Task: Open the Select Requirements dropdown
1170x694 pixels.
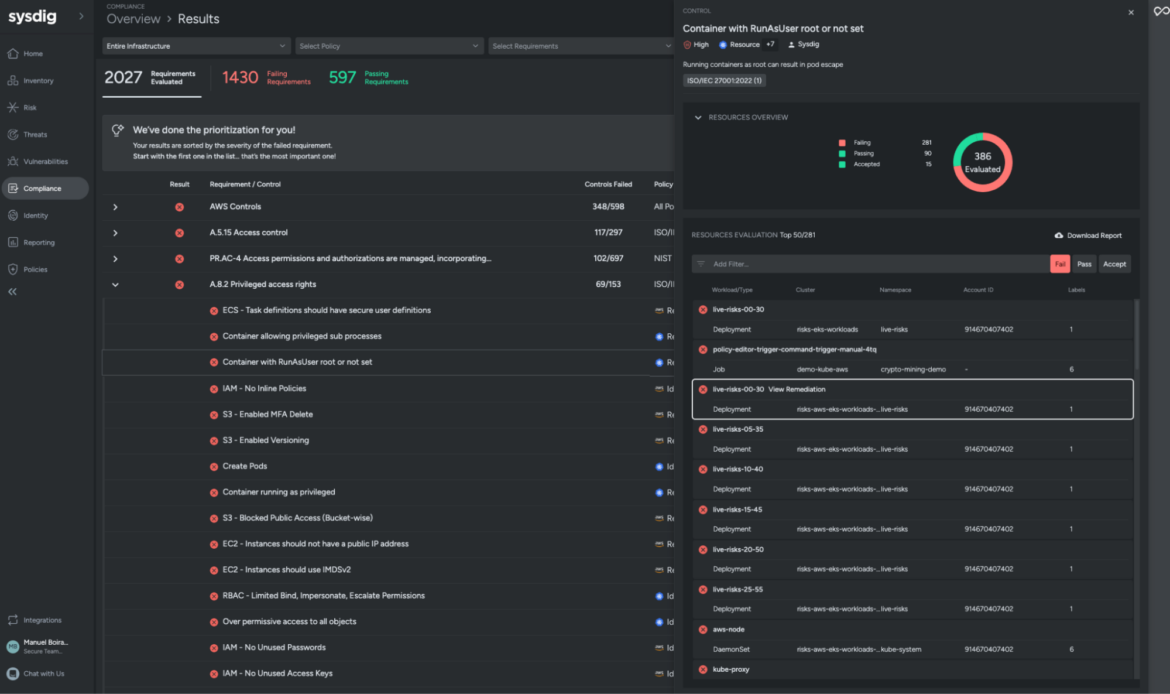Action: [581, 46]
